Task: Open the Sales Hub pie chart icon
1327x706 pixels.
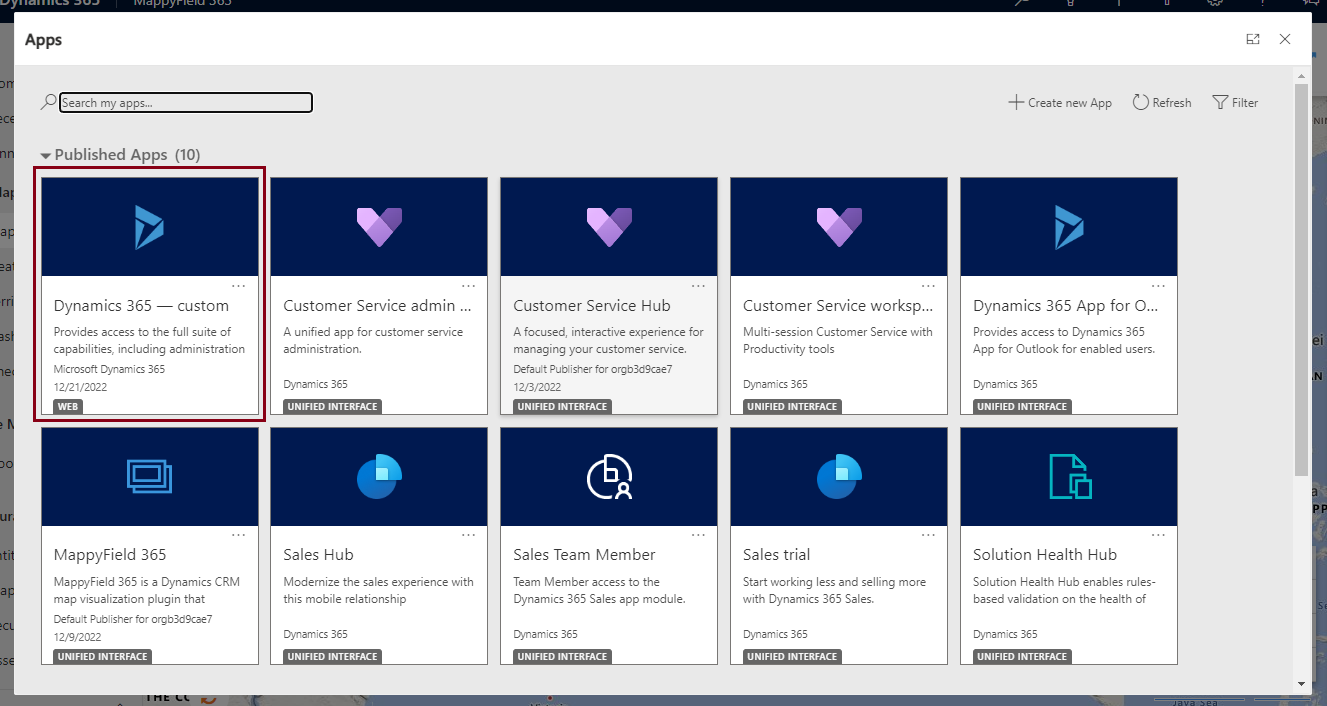Action: pyautogui.click(x=379, y=476)
